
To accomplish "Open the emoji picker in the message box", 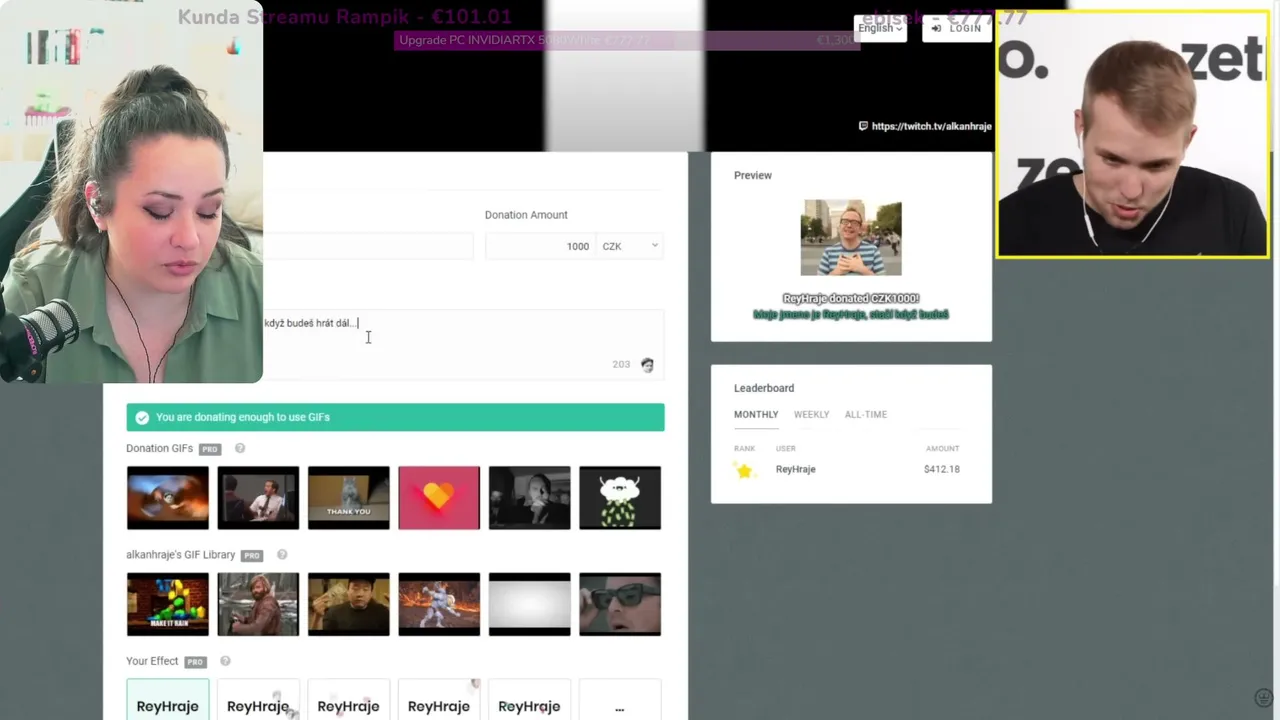I will tap(647, 365).
